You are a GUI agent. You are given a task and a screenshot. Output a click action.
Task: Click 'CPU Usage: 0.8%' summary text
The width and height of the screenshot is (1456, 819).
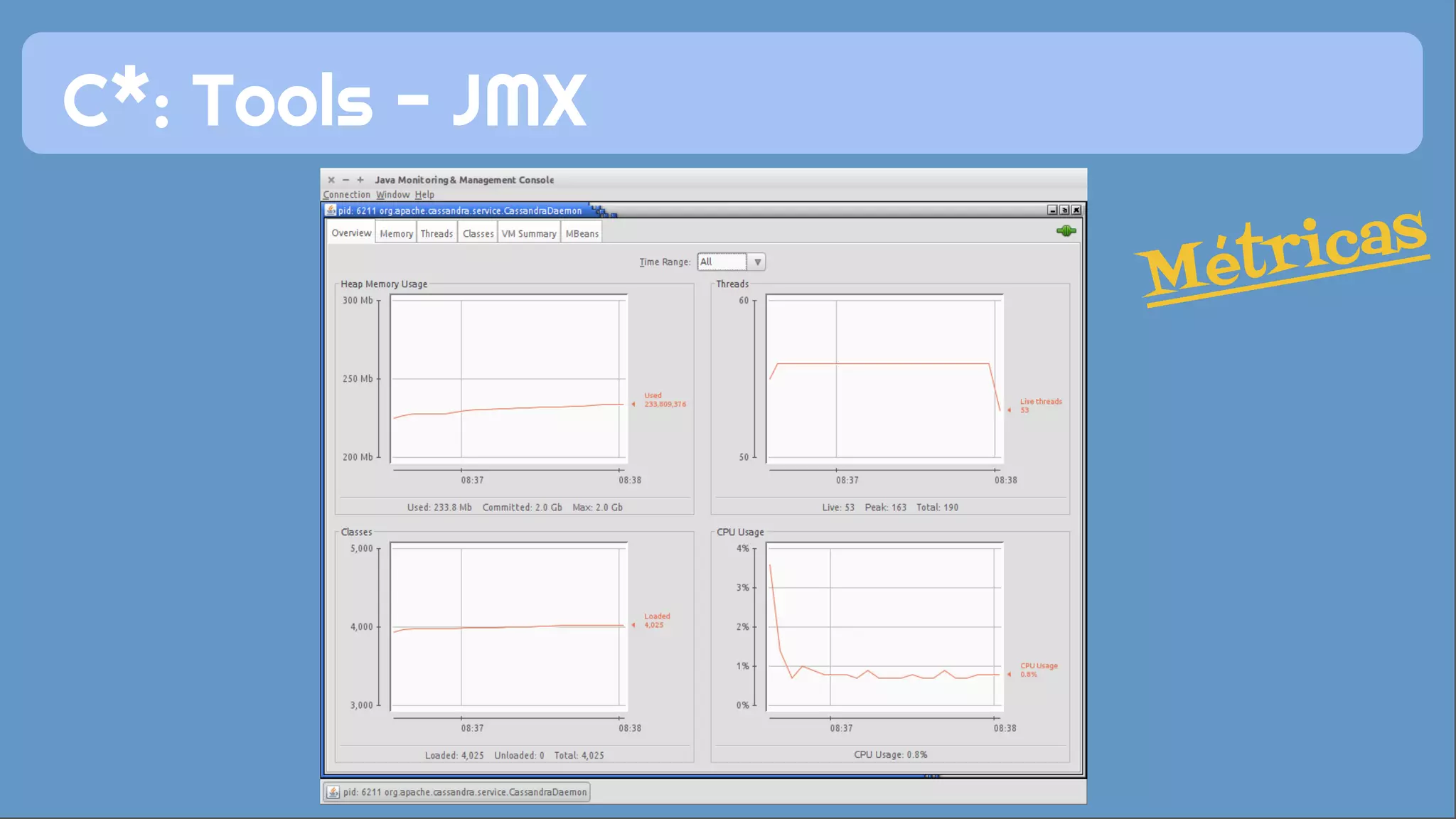coord(890,754)
